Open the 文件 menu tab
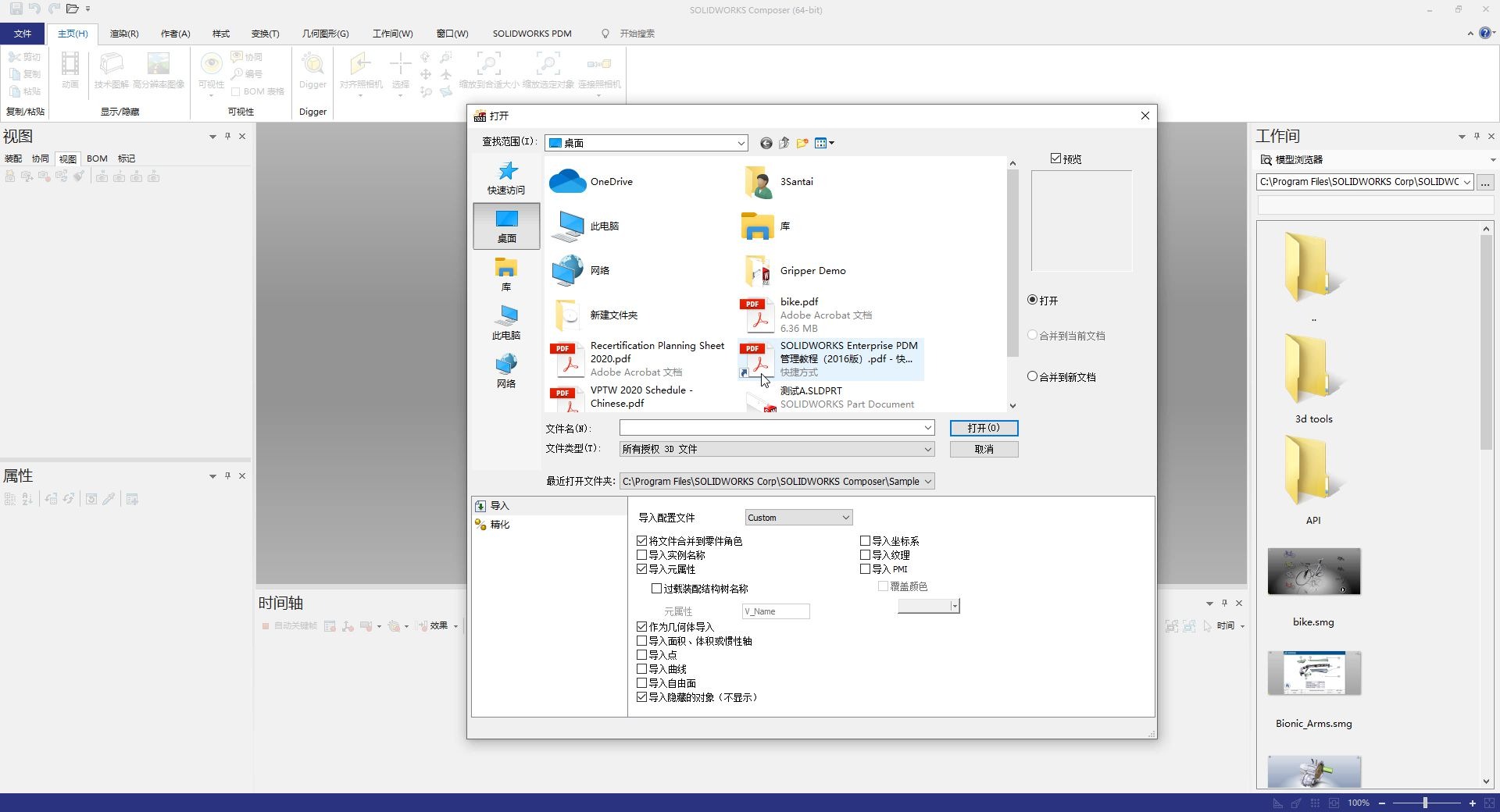The width and height of the screenshot is (1500, 812). [x=23, y=34]
